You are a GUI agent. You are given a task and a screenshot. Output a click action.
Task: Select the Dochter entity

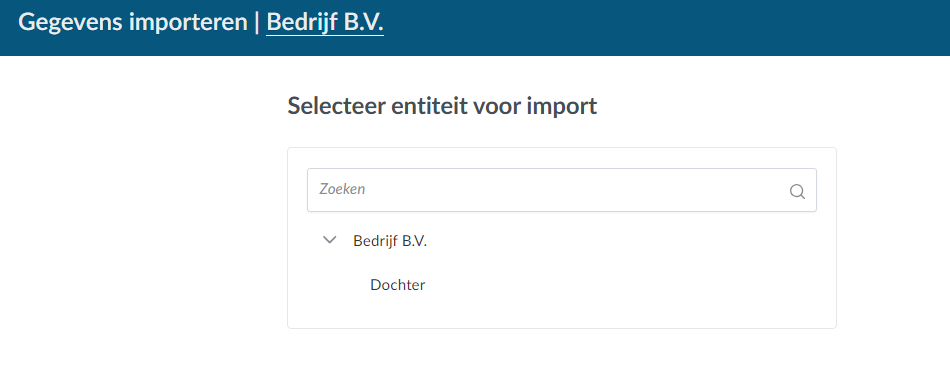click(x=397, y=285)
